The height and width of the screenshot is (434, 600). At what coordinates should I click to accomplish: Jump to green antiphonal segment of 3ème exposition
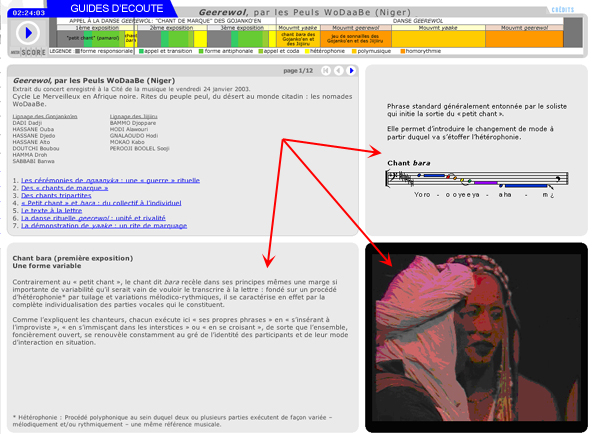[x=250, y=39]
